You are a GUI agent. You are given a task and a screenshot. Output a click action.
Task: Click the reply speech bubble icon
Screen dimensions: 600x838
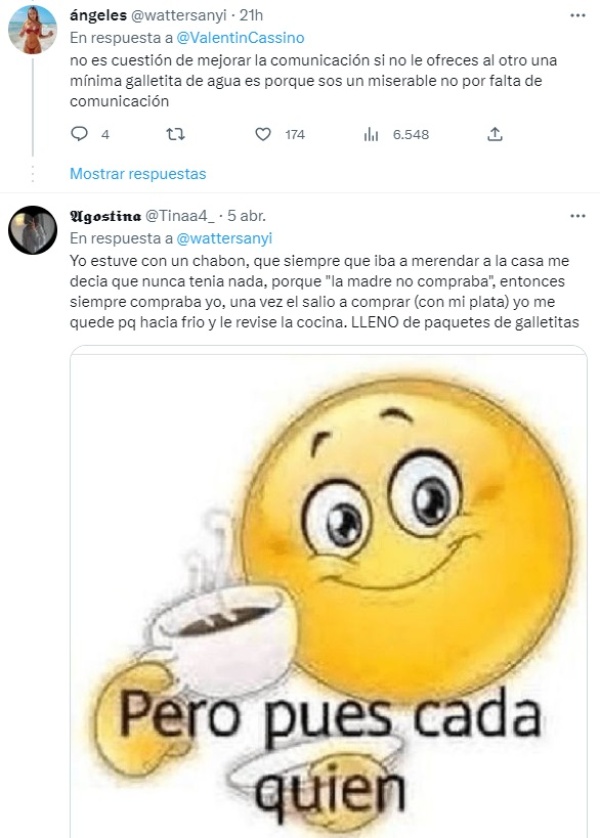[x=79, y=134]
